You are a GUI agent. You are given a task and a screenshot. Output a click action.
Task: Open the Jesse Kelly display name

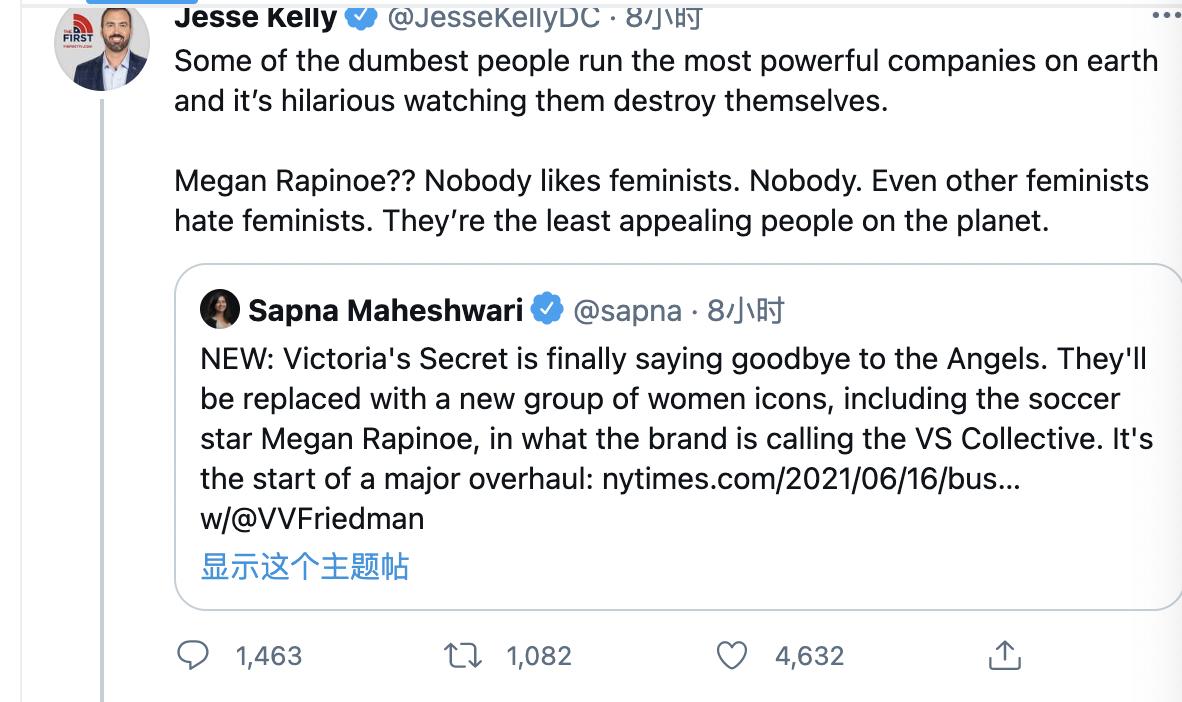(x=256, y=16)
